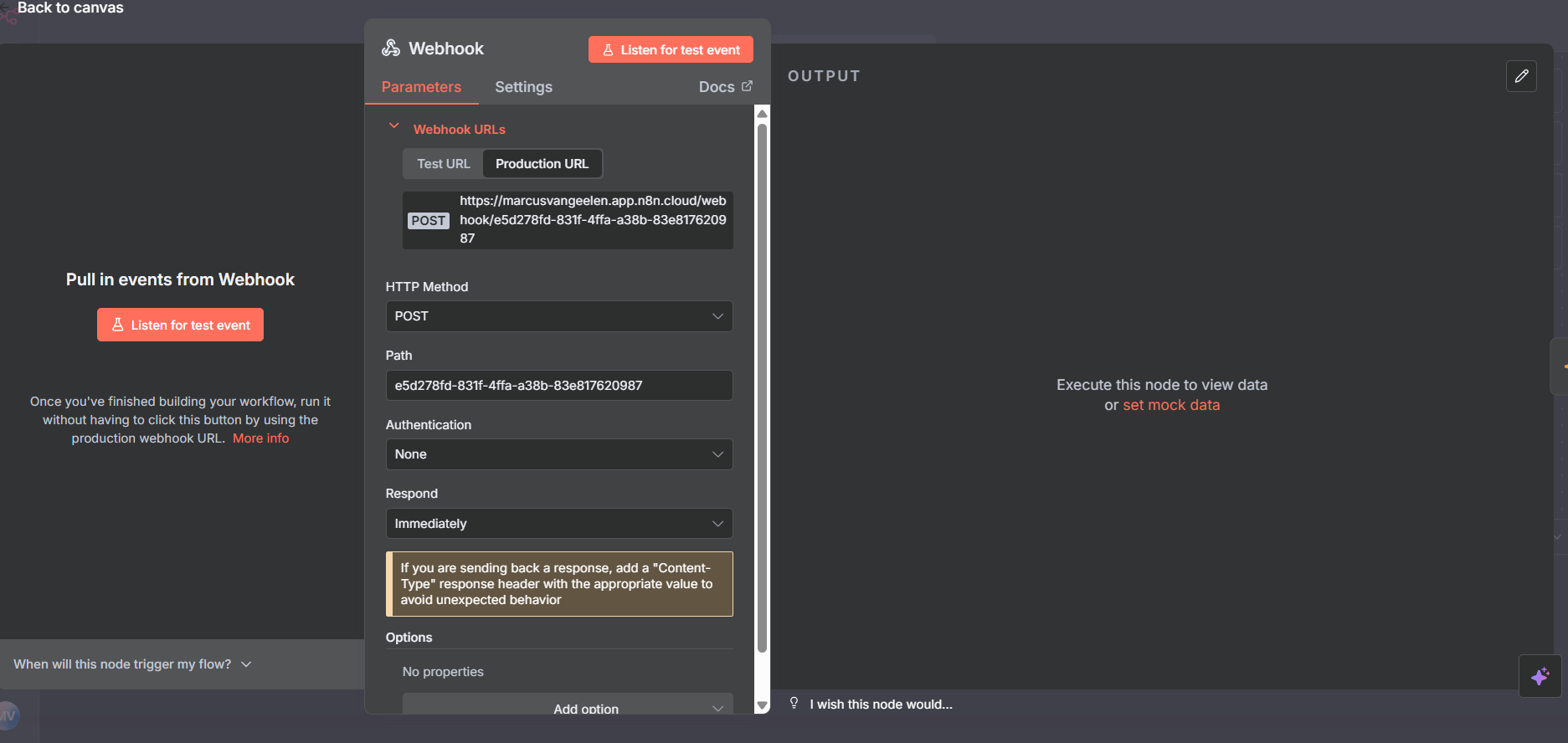Screen dimensions: 1568x743
Task: Click the scrollbar down arrow
Action: (762, 706)
